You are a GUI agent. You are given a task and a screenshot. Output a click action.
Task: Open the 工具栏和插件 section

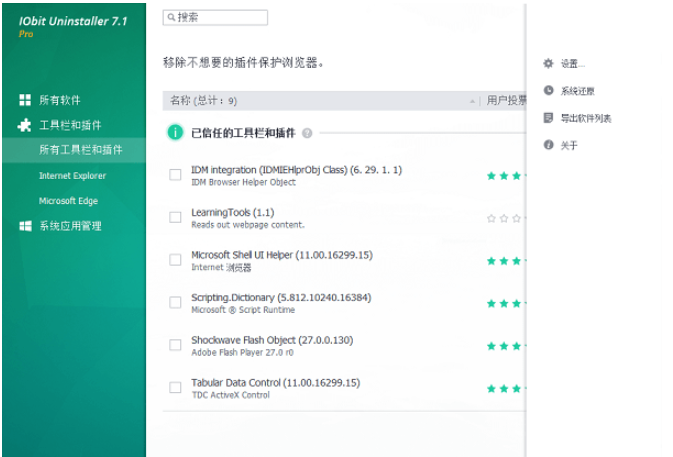pos(70,125)
